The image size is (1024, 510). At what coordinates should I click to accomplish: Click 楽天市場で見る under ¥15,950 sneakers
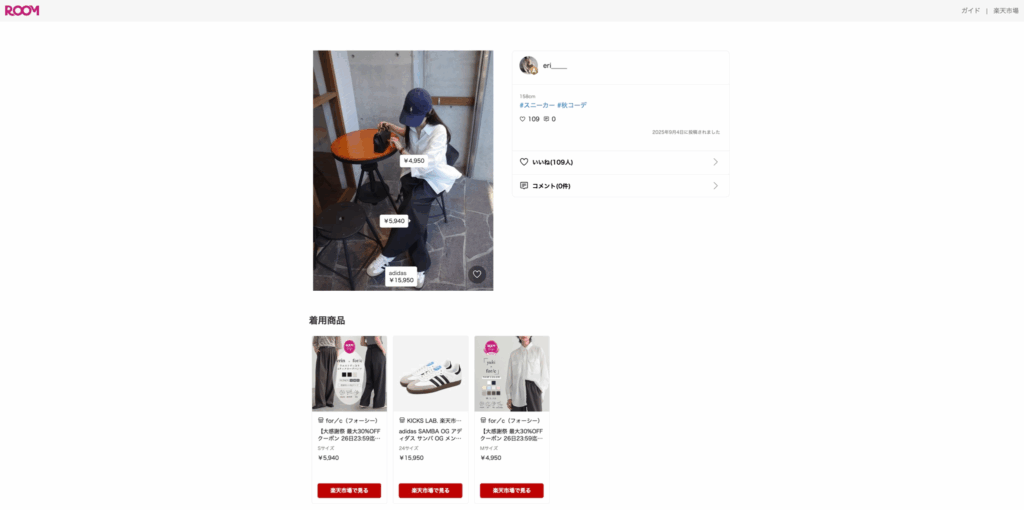tap(430, 490)
